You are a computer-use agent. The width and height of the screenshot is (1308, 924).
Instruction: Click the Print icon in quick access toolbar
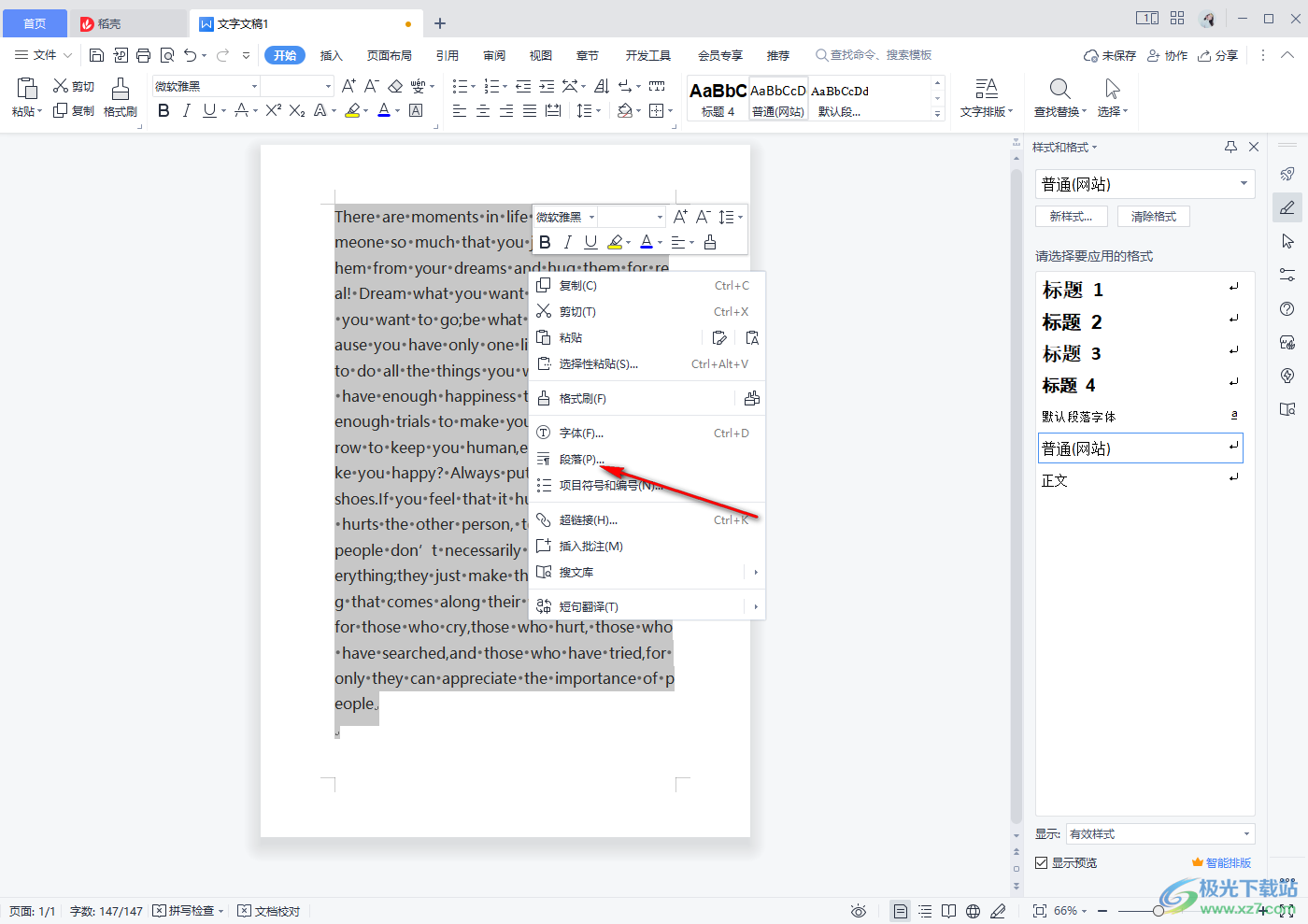(x=143, y=55)
